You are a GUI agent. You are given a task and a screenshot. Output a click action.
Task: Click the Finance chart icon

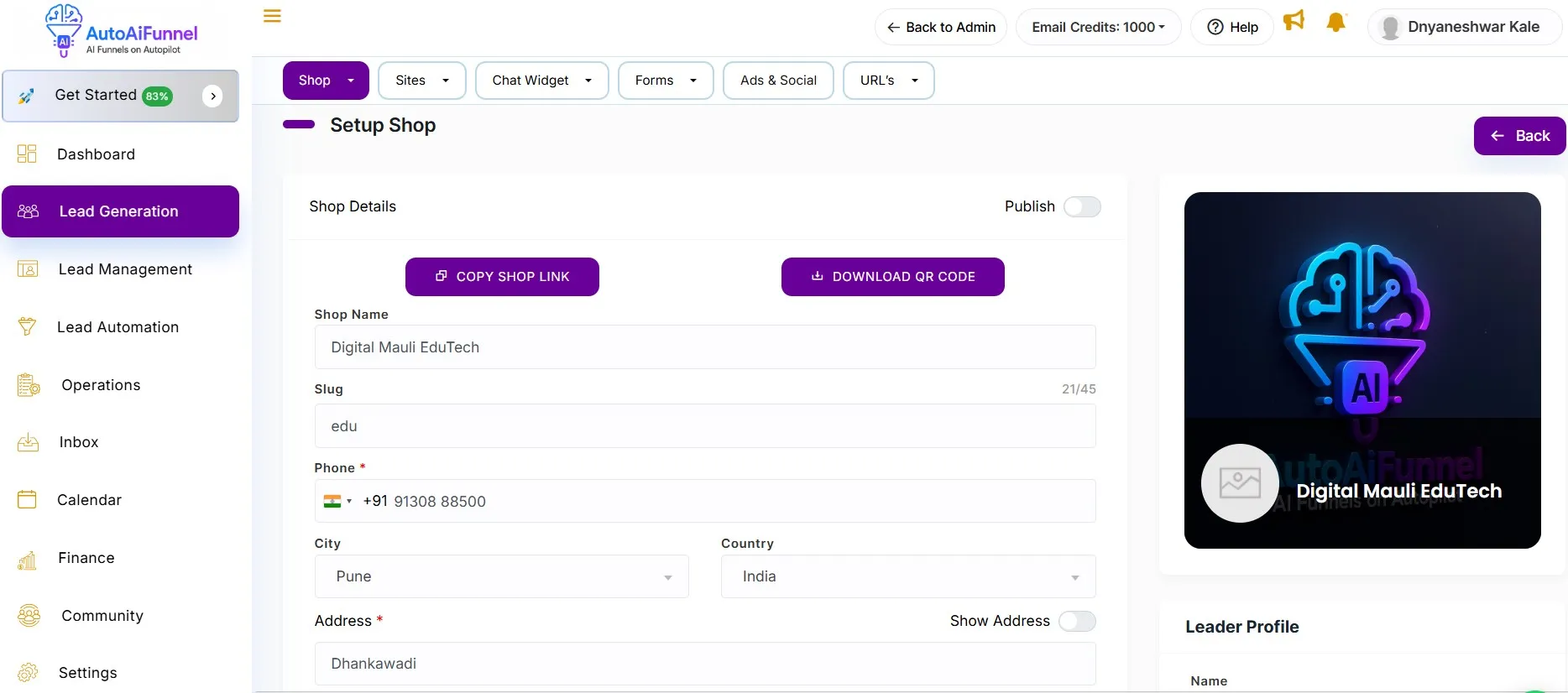pos(27,559)
